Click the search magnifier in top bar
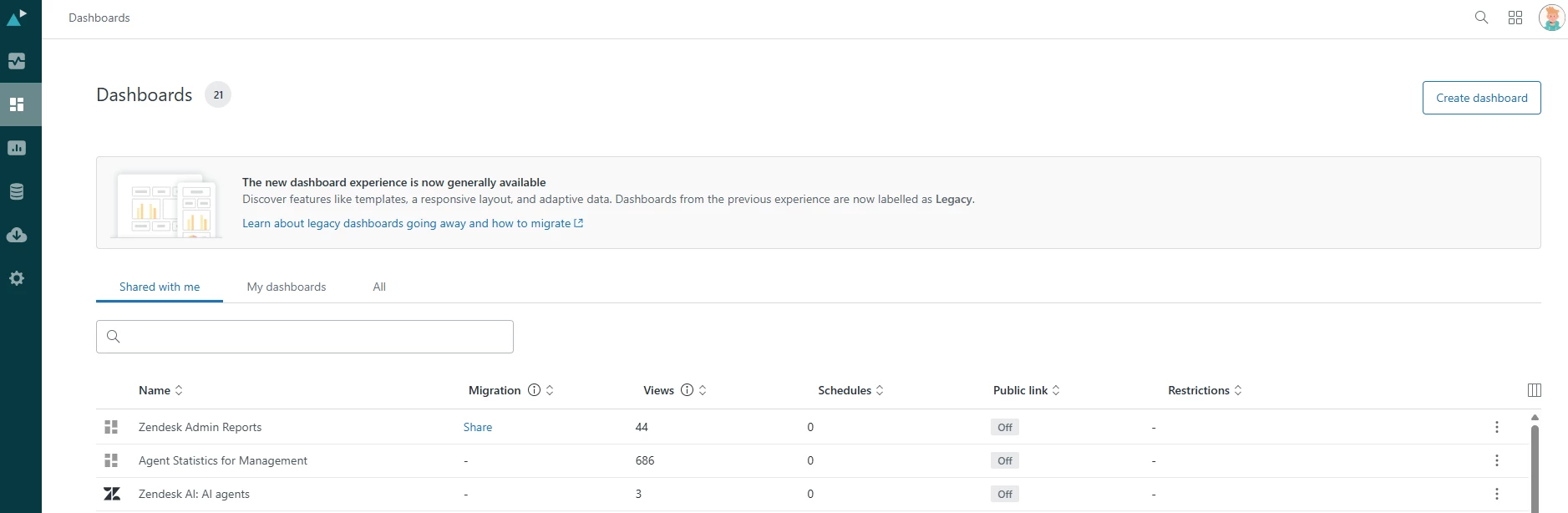 pos(1481,18)
